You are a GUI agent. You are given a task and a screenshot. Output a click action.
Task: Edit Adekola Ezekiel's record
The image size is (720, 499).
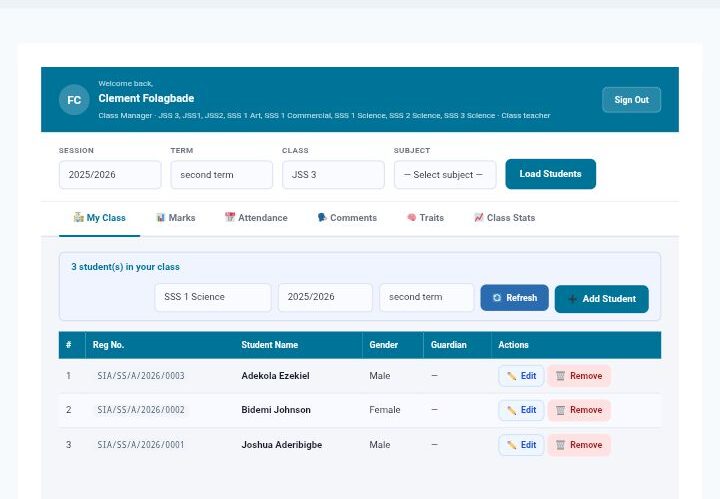pos(521,376)
